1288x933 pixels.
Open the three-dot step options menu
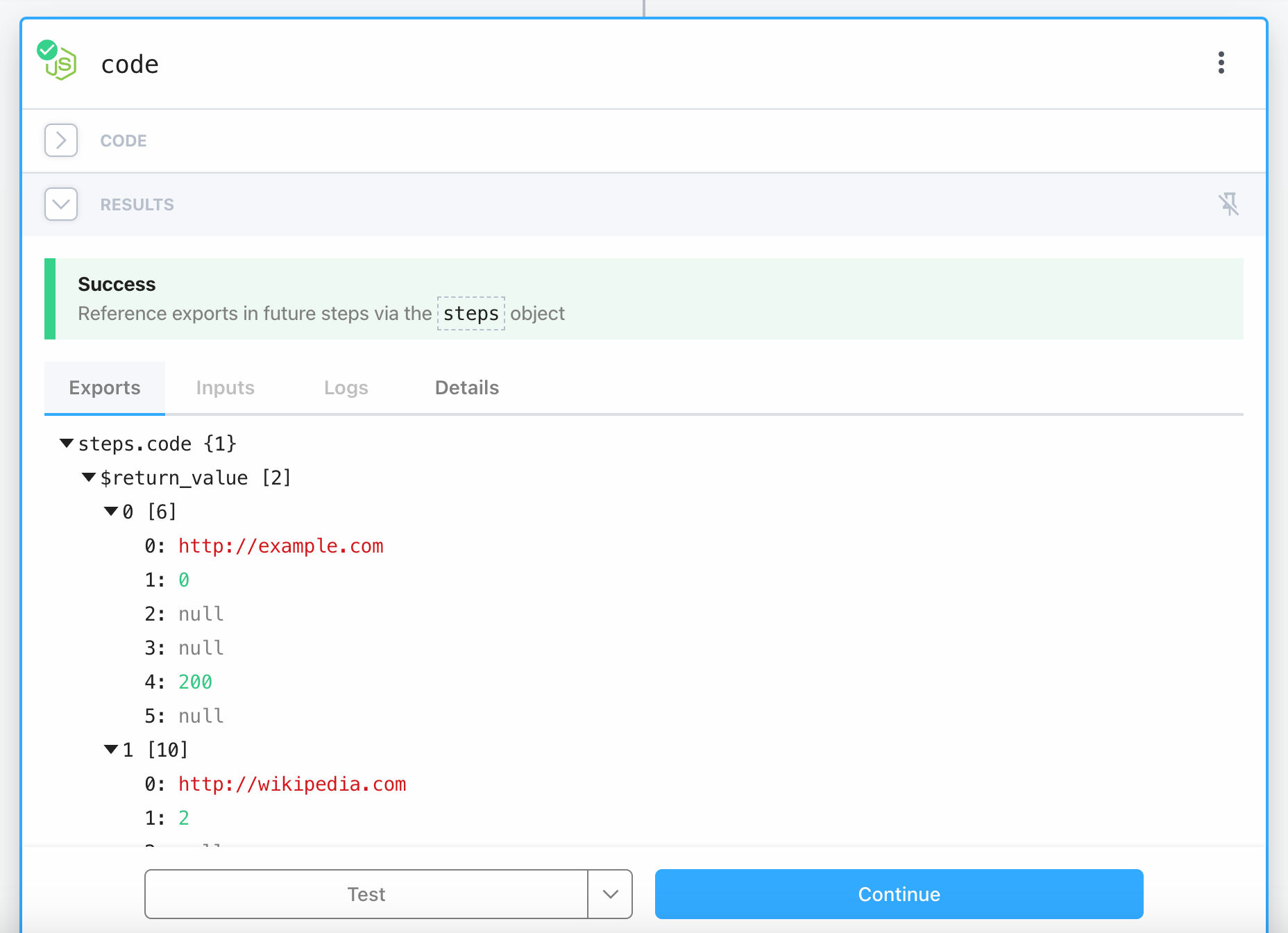tap(1221, 62)
